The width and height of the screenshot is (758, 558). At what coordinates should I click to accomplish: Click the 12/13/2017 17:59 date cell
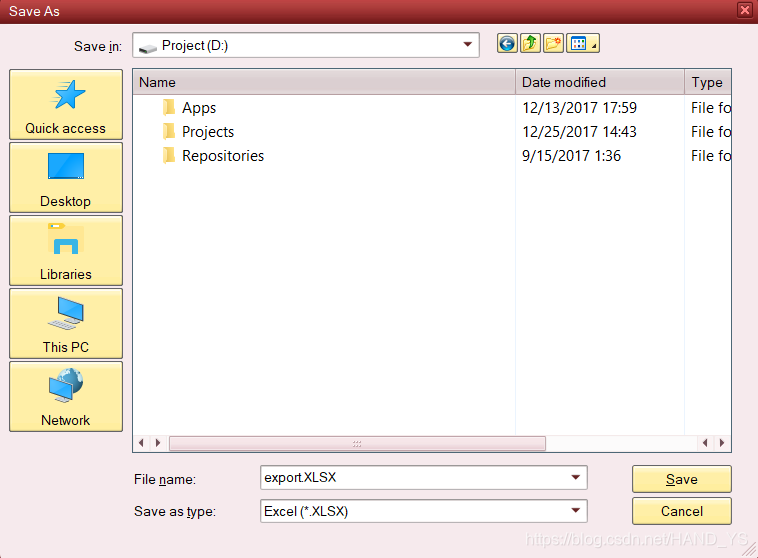[x=579, y=108]
